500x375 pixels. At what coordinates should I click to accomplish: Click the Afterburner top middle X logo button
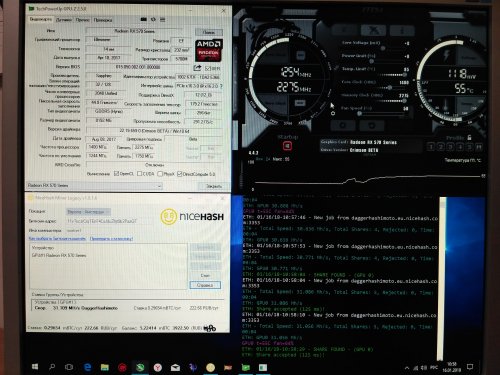[374, 30]
